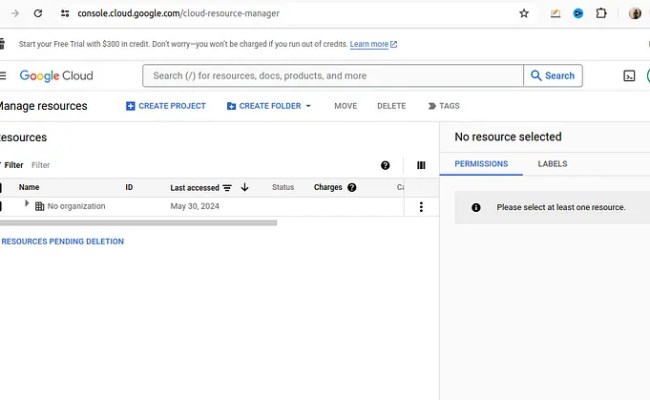Click the Status column header
The height and width of the screenshot is (400, 650).
[283, 187]
